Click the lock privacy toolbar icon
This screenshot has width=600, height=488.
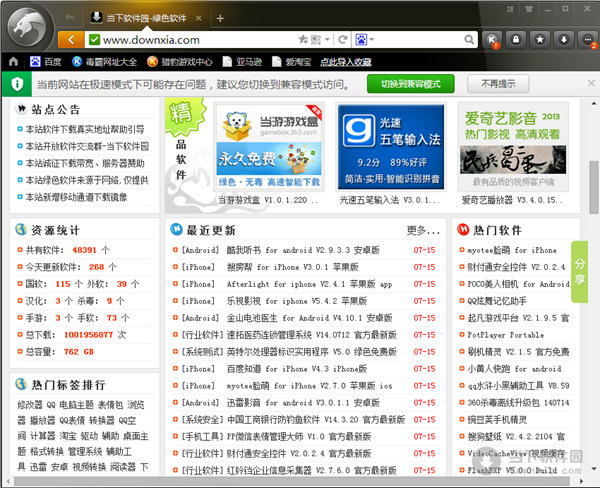point(516,39)
